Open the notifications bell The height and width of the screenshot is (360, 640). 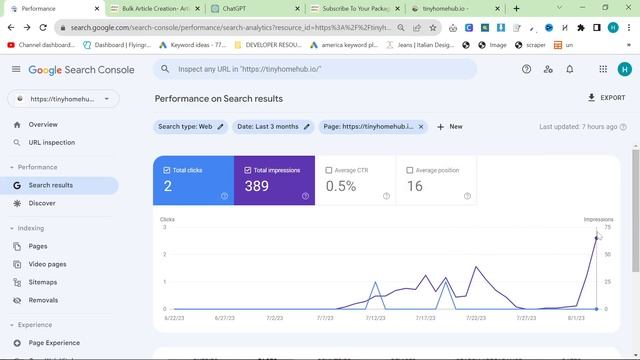(570, 69)
